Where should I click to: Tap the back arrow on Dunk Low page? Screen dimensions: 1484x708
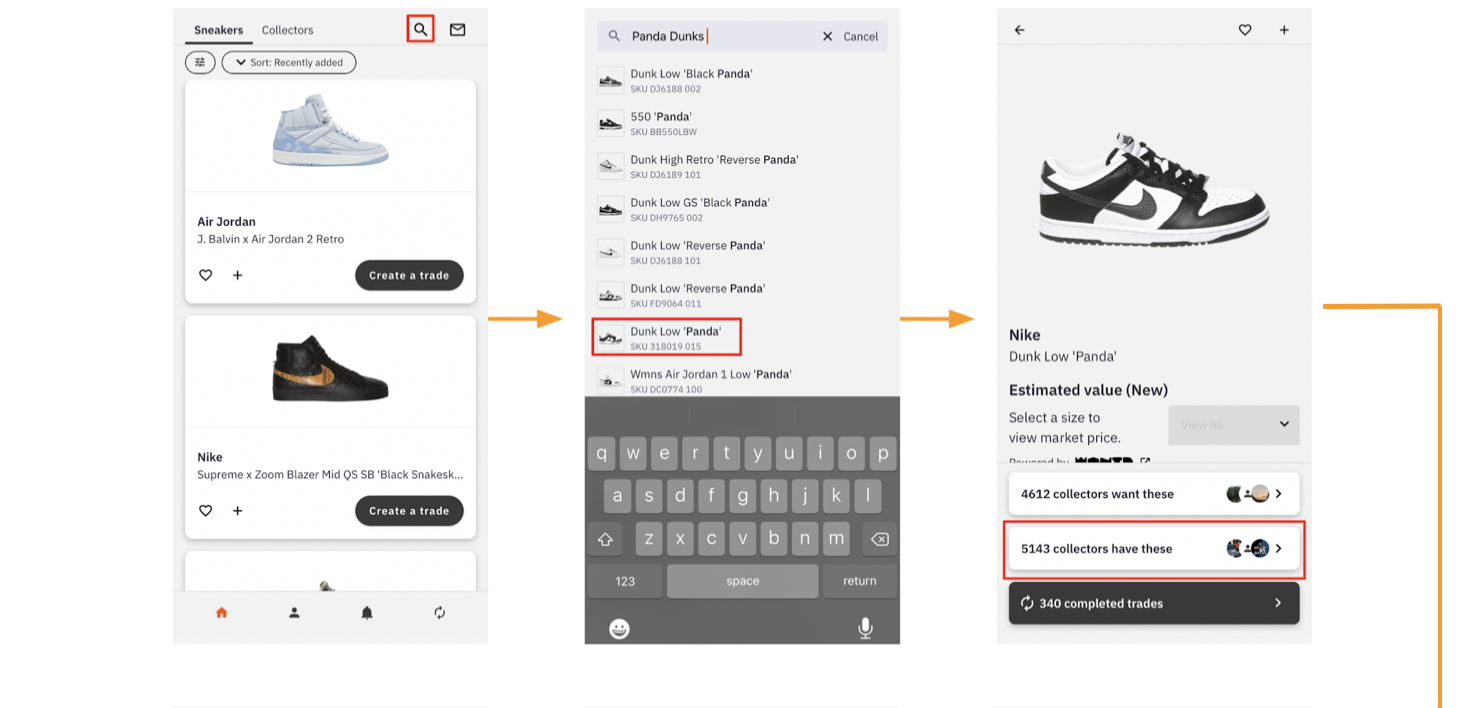[1020, 30]
